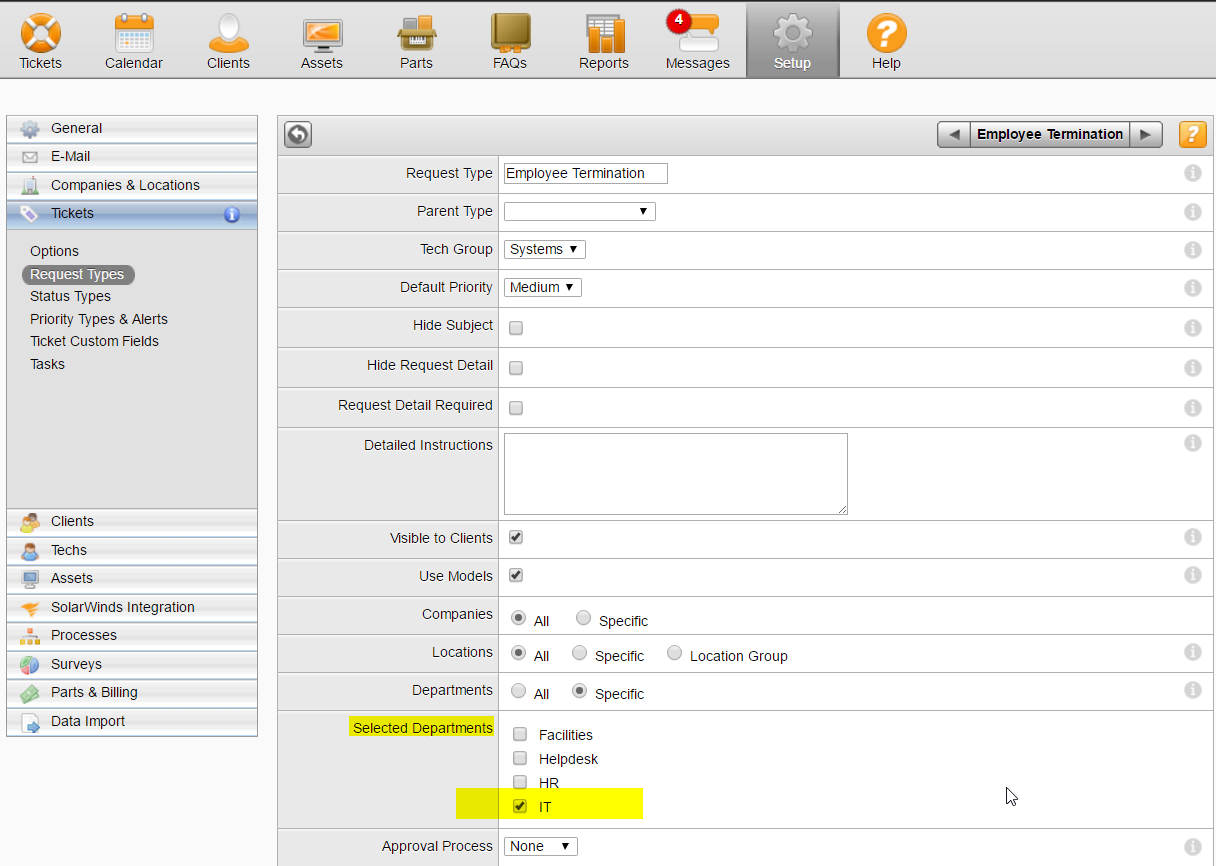
Task: Check the Helpdesk department
Action: pyautogui.click(x=520, y=758)
